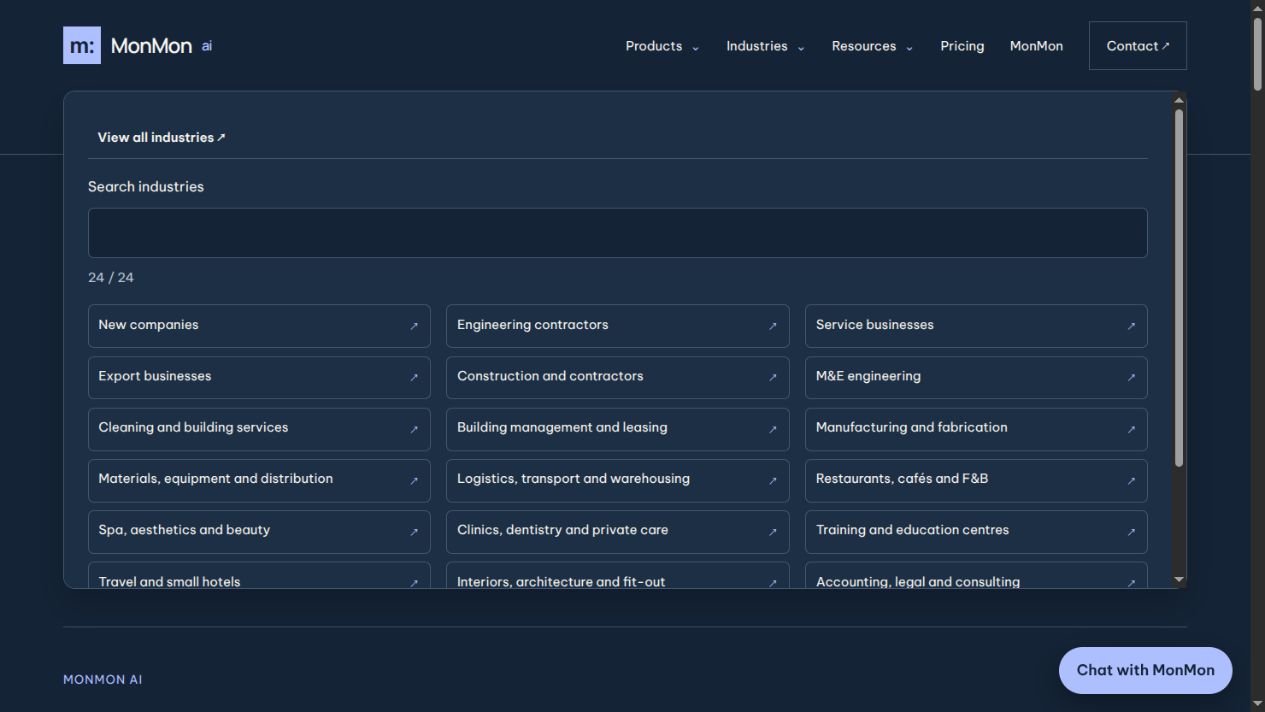
Task: Click the MonMon ai brand name
Action: click(161, 46)
